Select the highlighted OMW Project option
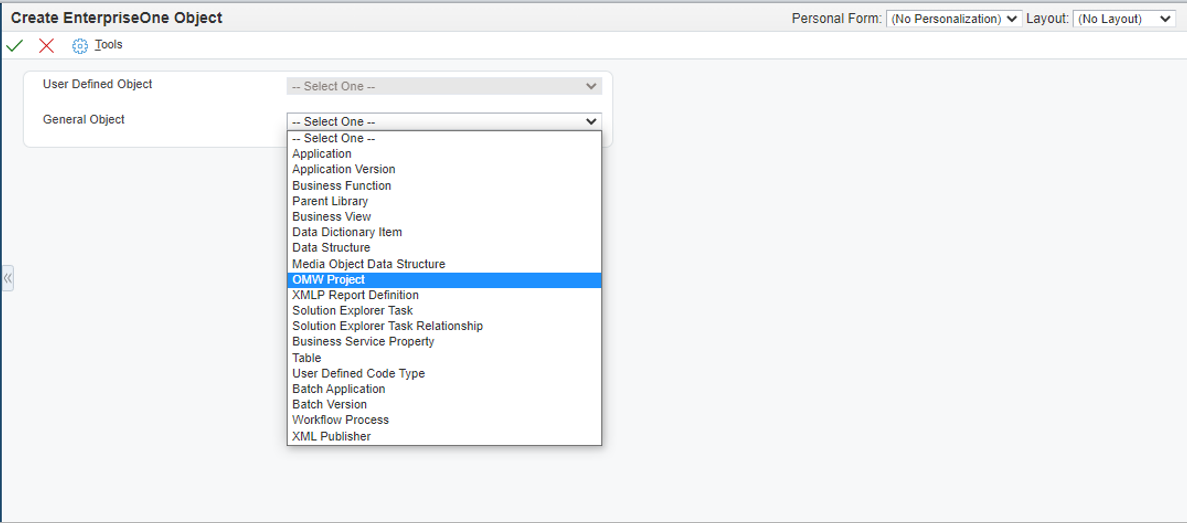Viewport: 1187px width, 524px height. pyautogui.click(x=328, y=280)
